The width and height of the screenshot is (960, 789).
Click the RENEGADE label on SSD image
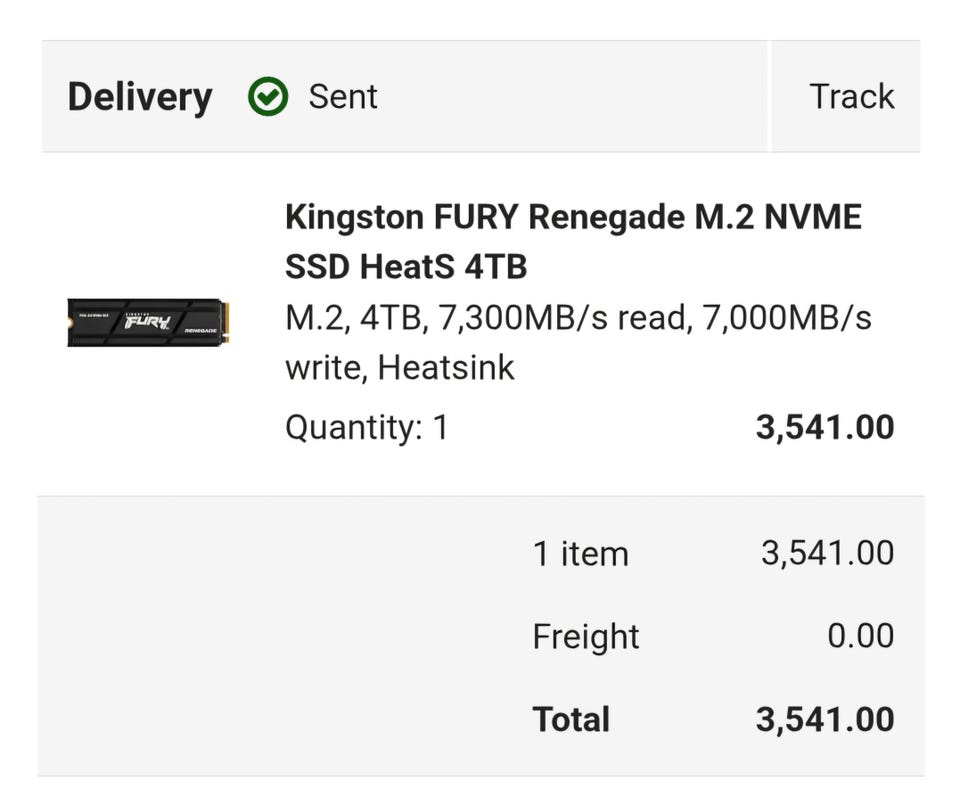[x=201, y=331]
